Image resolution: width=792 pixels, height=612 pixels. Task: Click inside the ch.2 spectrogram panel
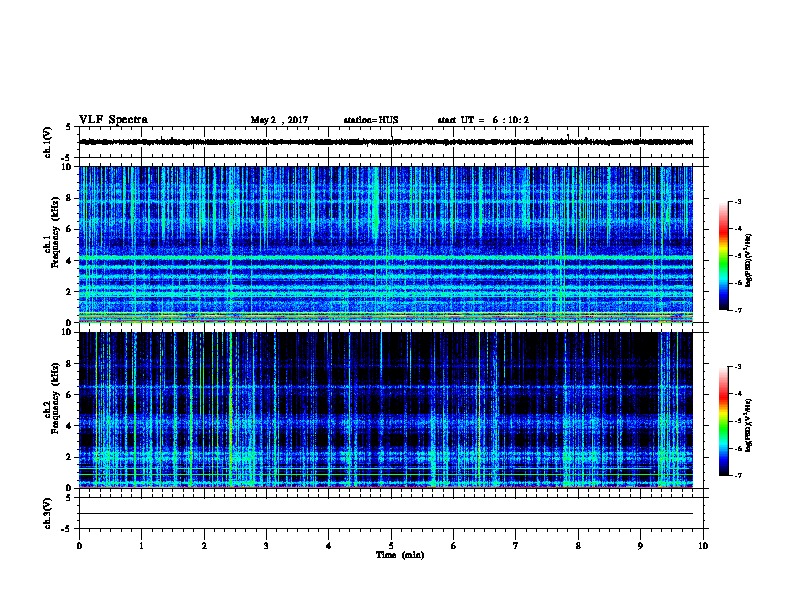(x=386, y=410)
